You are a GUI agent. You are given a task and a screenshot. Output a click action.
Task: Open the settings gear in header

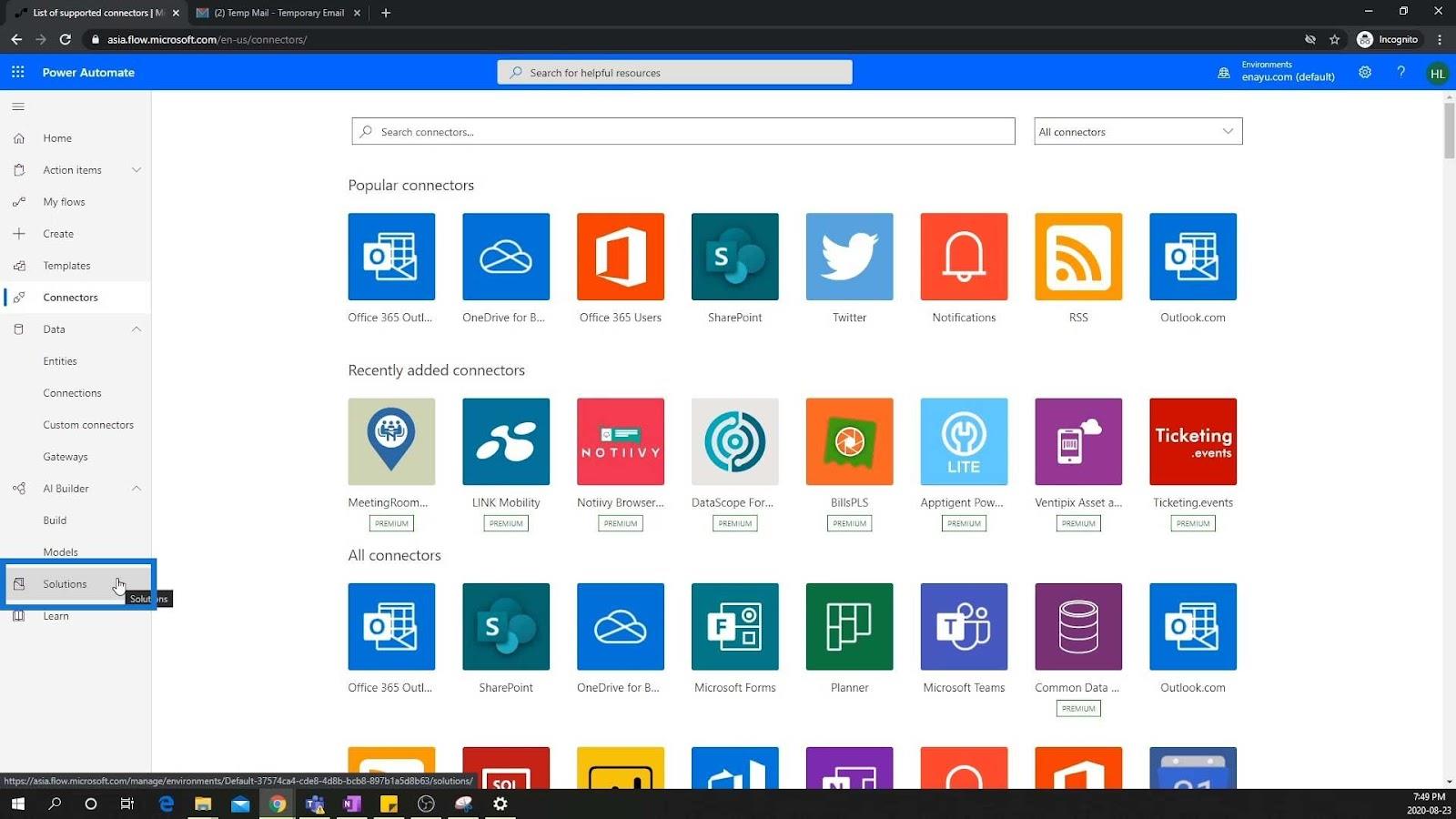click(x=1365, y=72)
